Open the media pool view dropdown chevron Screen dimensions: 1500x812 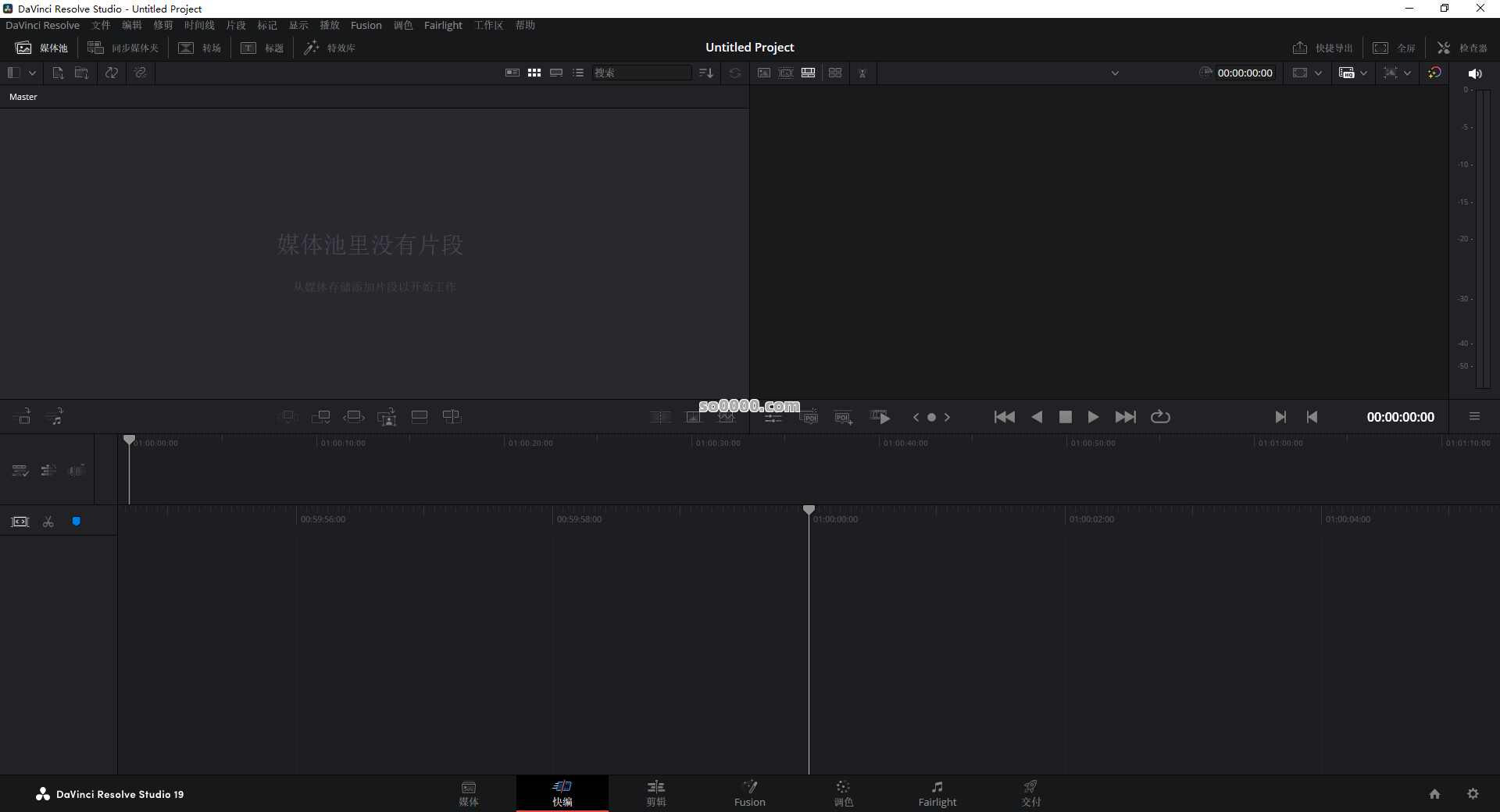(31, 73)
